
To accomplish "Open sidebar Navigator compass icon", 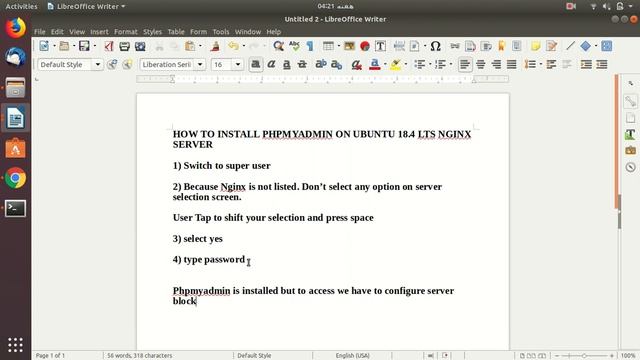I will (630, 167).
